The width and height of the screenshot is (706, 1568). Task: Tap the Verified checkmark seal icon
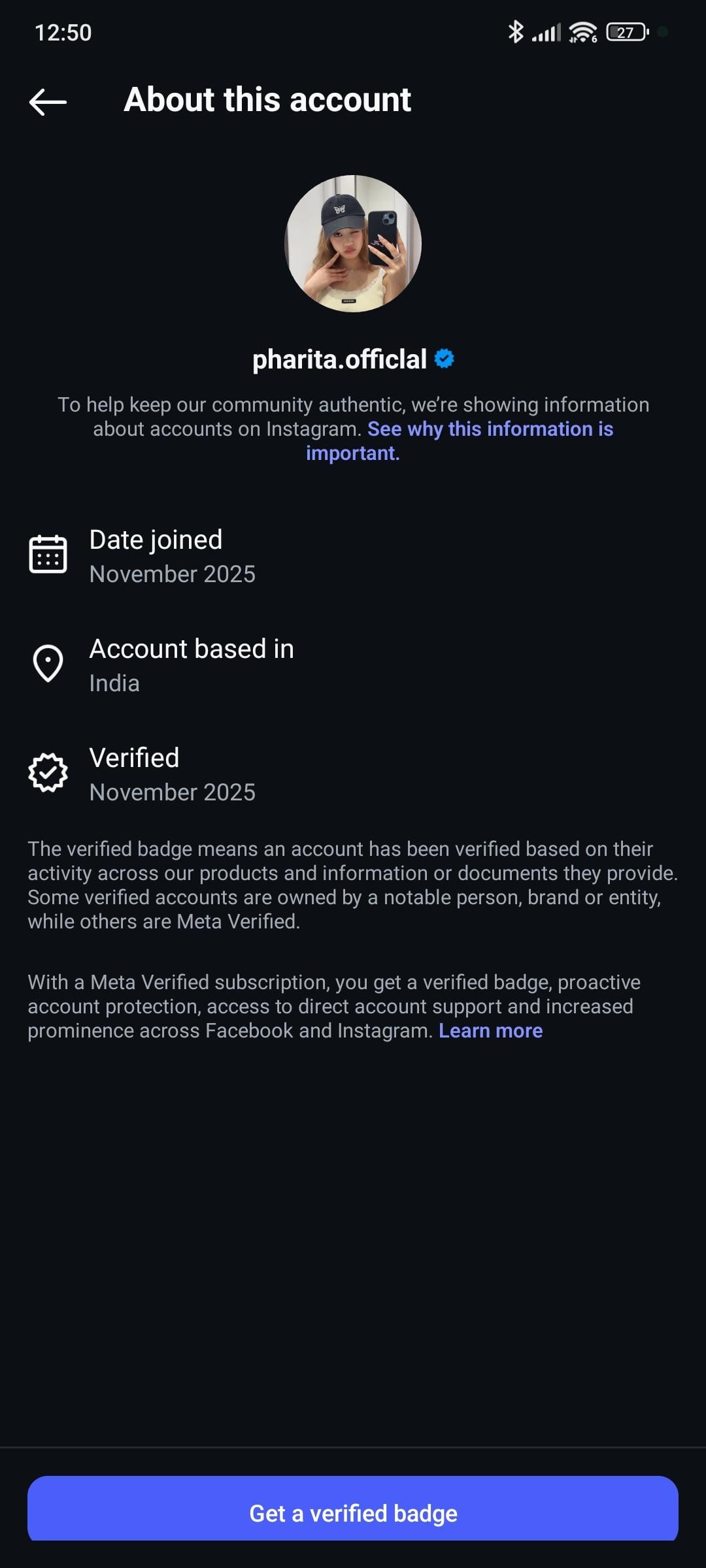[x=48, y=772]
